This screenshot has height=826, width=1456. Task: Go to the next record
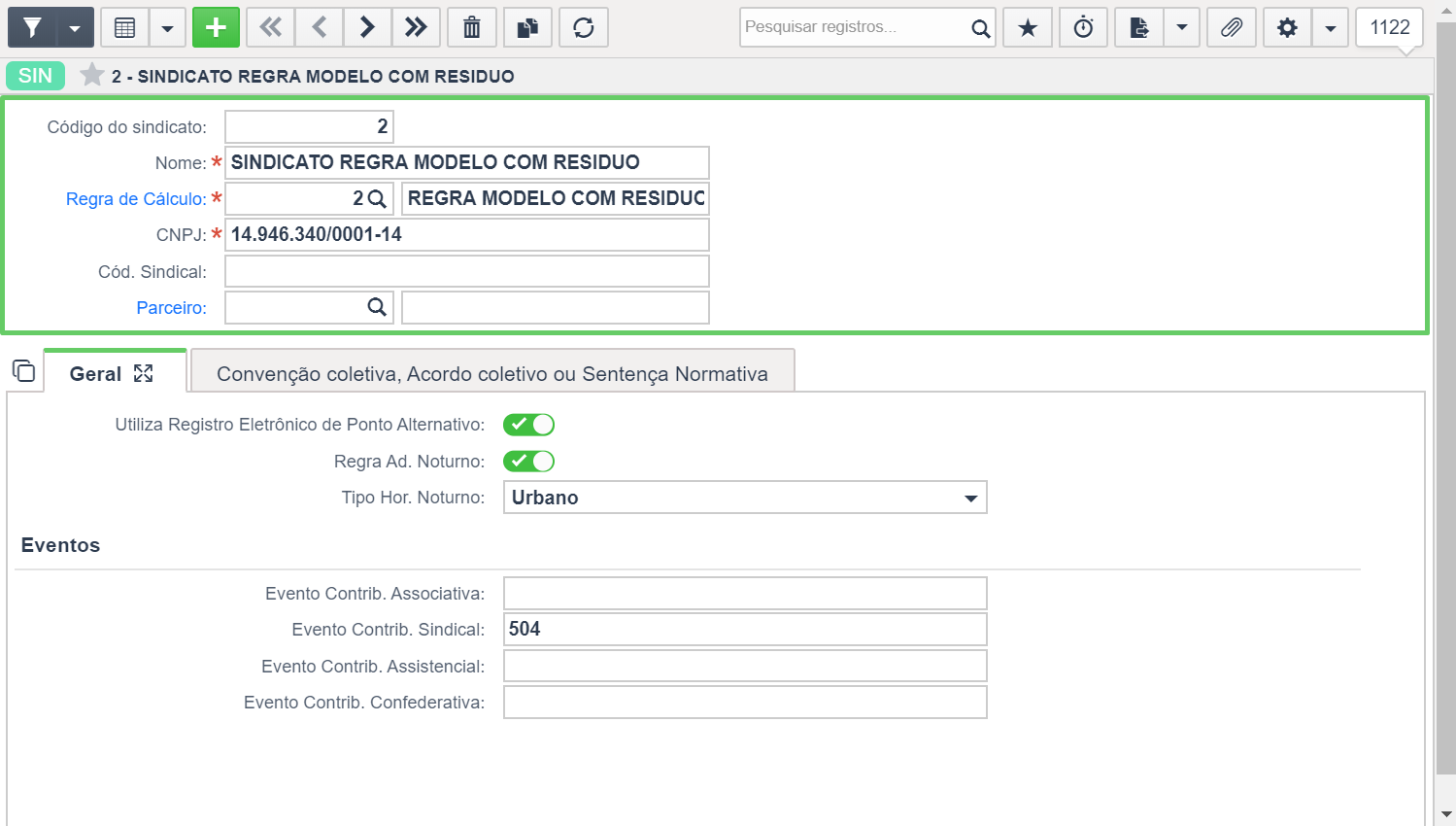click(x=367, y=27)
